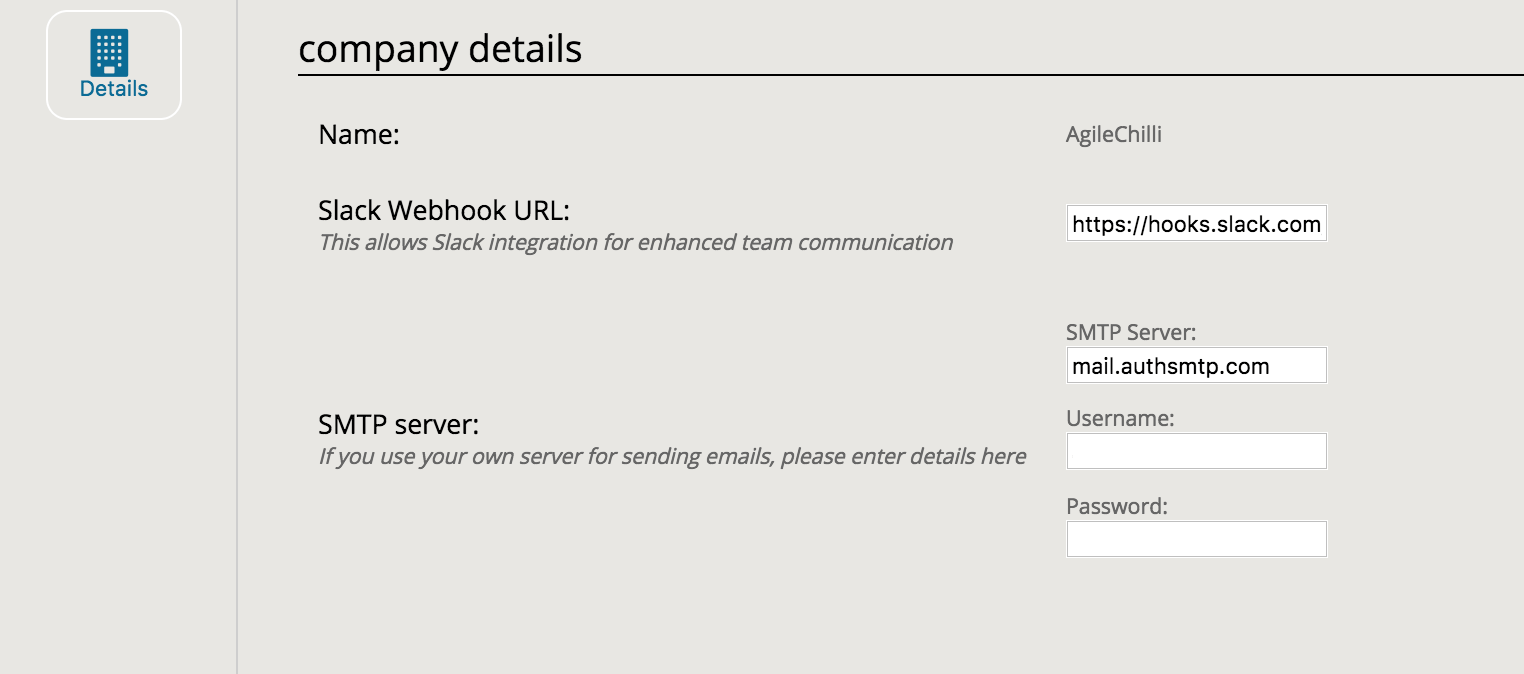Click the 'company details' page heading
1524x674 pixels.
(440, 48)
